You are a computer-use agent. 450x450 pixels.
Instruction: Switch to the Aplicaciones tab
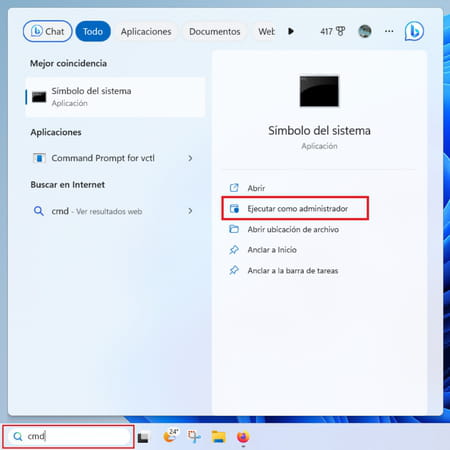click(x=146, y=32)
